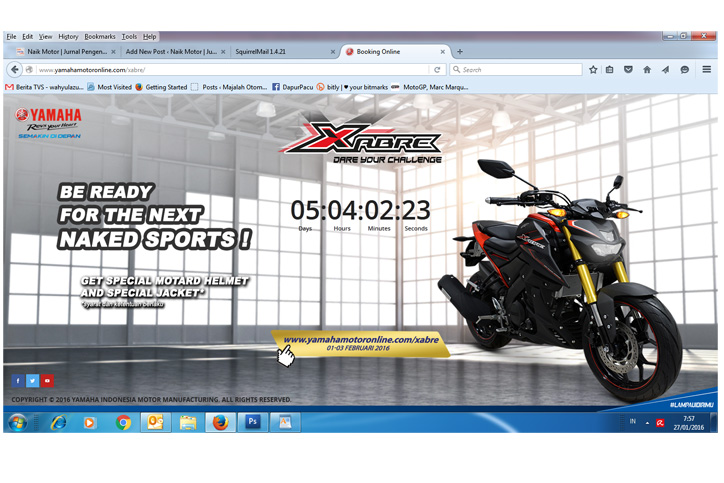Reload the page with the refresh icon
Viewport: 724px width, 483px height.
point(437,70)
